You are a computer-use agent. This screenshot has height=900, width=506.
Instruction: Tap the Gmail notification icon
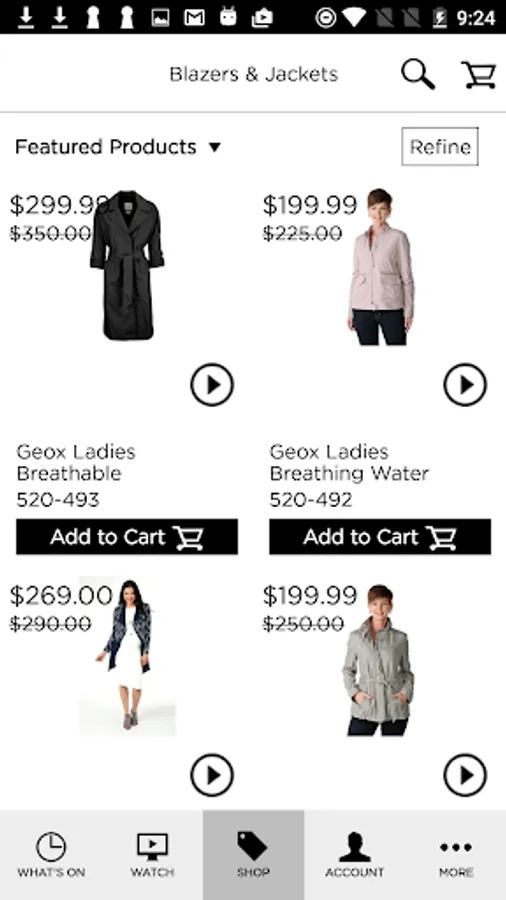(x=194, y=18)
